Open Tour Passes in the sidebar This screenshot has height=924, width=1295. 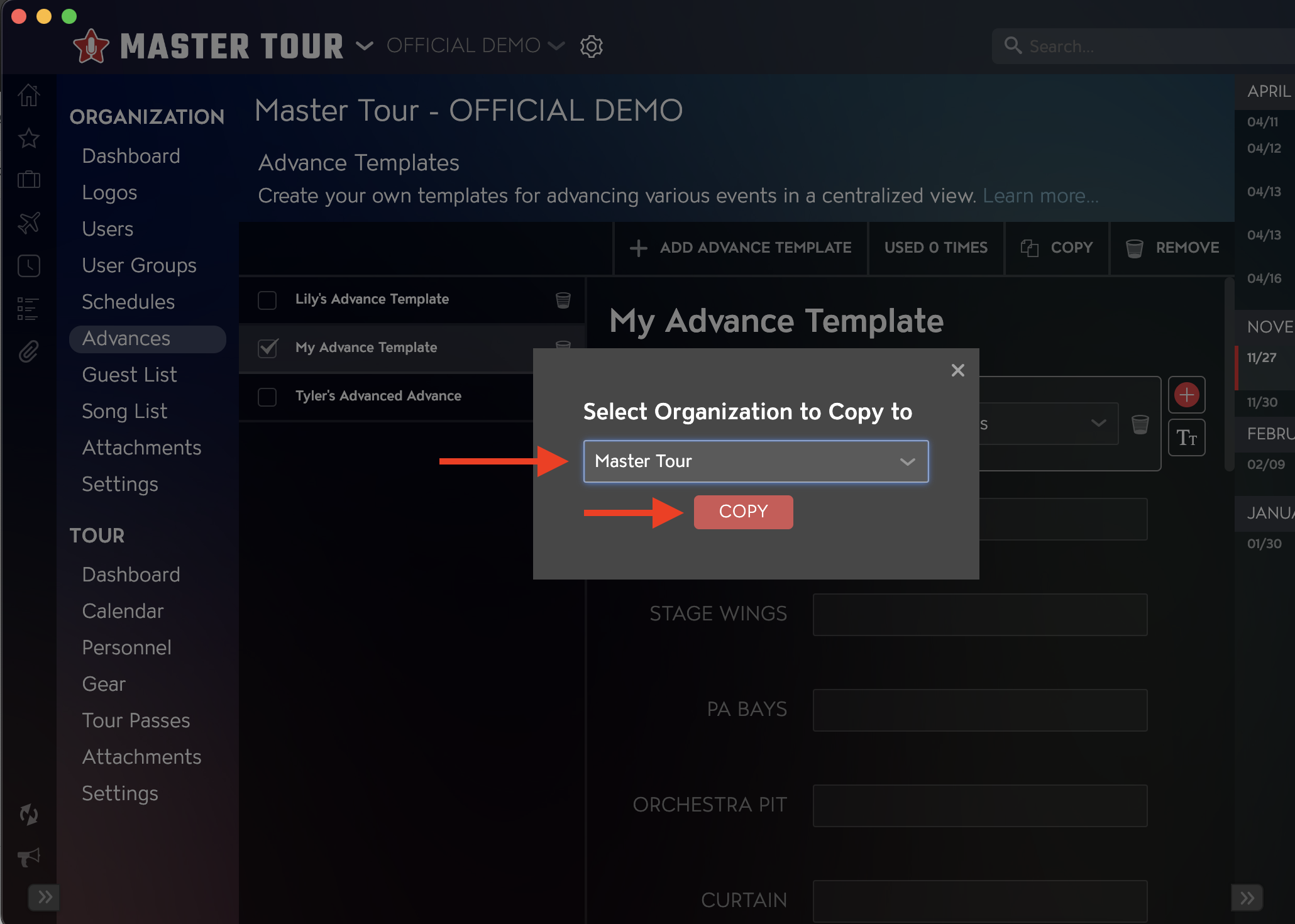coord(136,720)
